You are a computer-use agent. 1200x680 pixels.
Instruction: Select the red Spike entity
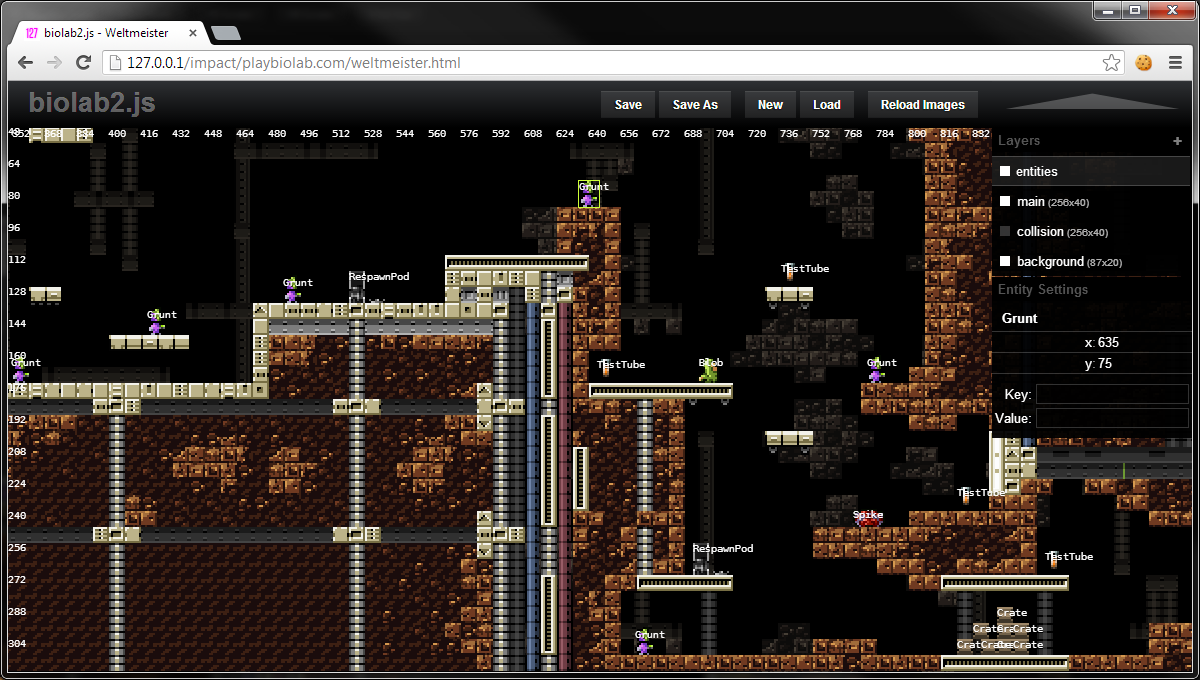tap(868, 521)
